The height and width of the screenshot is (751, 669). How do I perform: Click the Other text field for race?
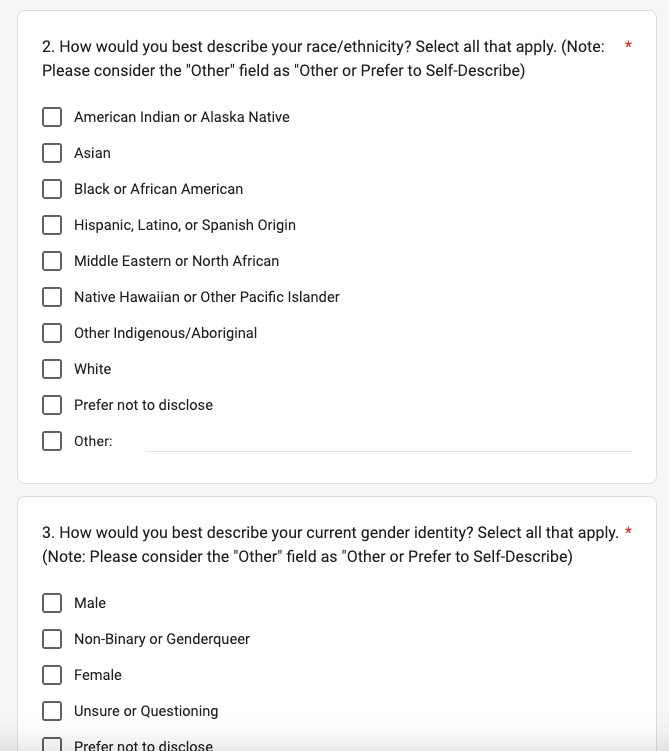[388, 441]
